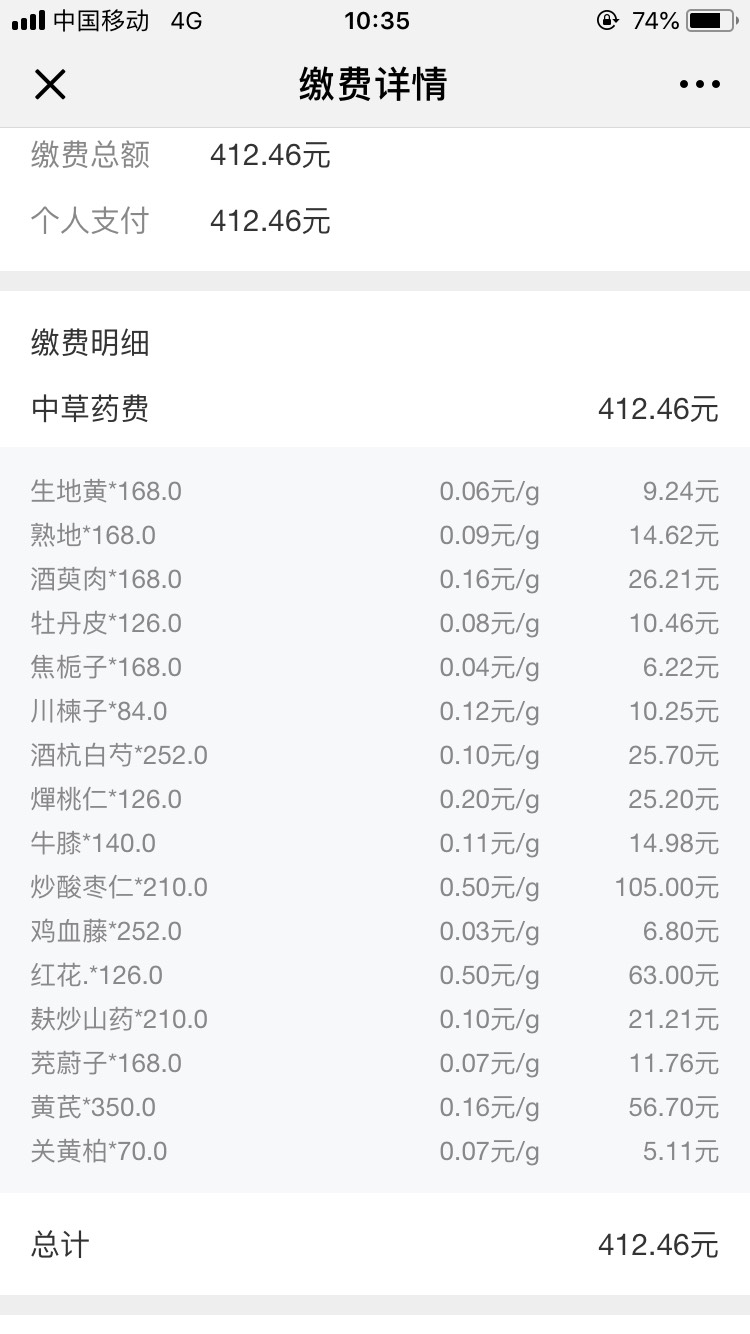The width and height of the screenshot is (750, 1334).
Task: Select the 酒萸肉*168.0 item line
Action: 375,579
